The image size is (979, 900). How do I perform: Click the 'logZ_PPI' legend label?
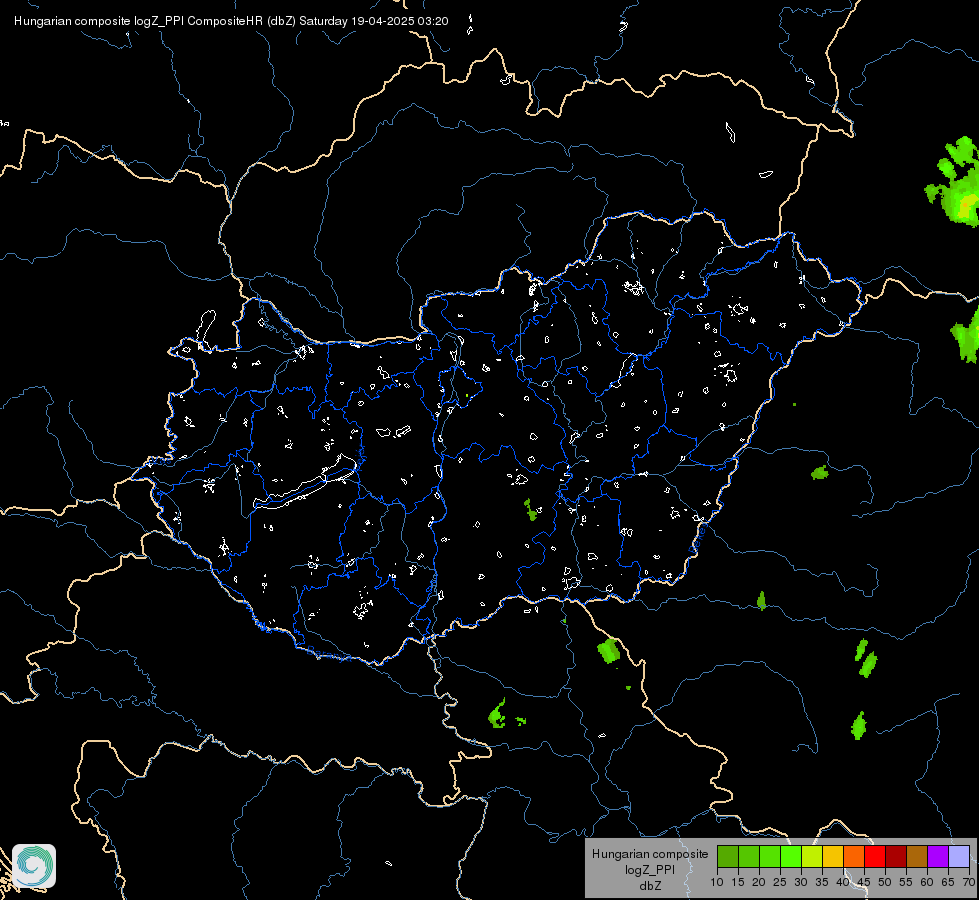pos(650,869)
